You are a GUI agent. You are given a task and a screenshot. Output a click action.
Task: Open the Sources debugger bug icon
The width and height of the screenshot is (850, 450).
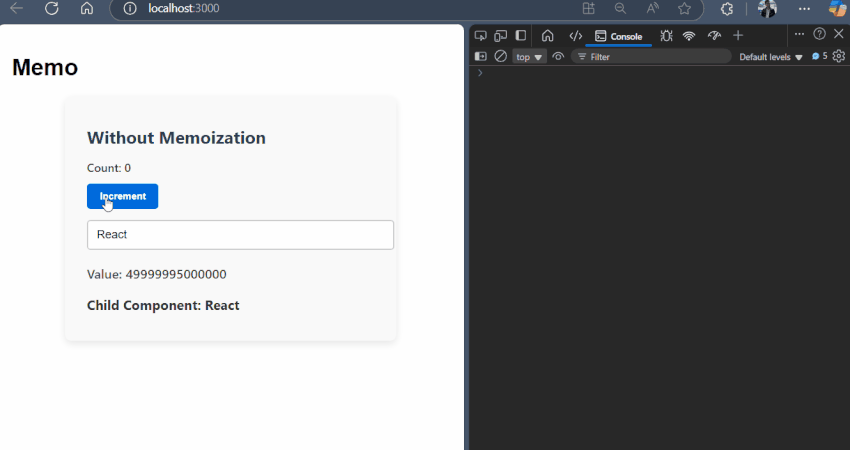tap(666, 36)
